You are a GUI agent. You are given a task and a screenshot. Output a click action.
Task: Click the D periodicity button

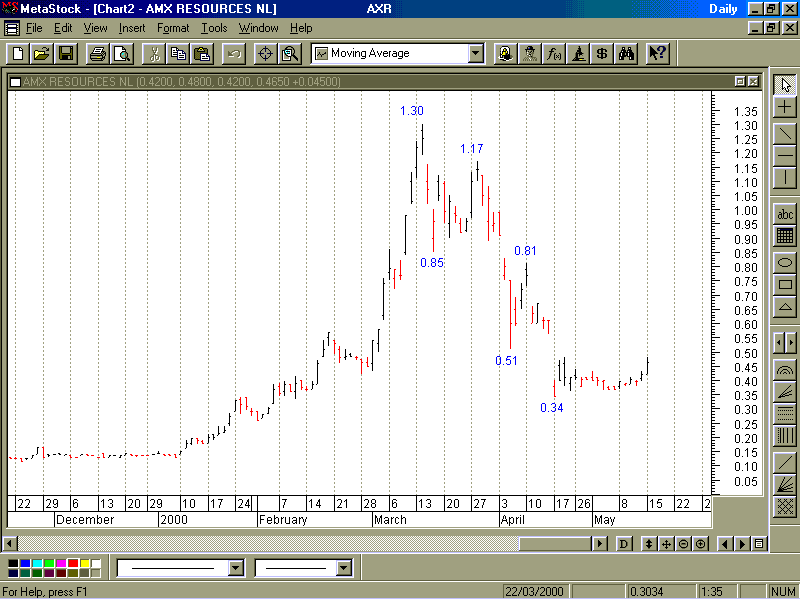coord(623,544)
